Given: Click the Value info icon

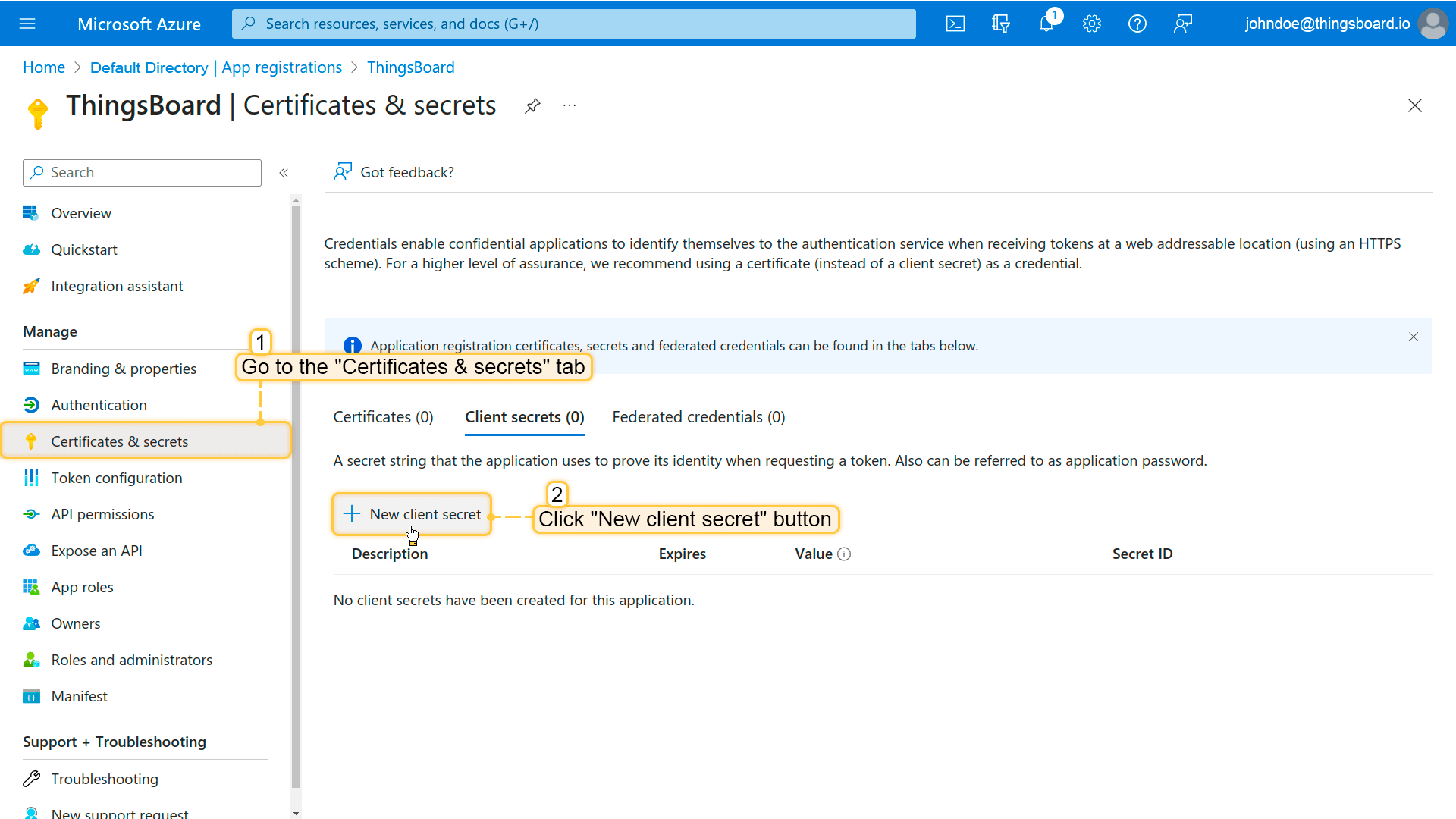Looking at the screenshot, I should coord(844,554).
